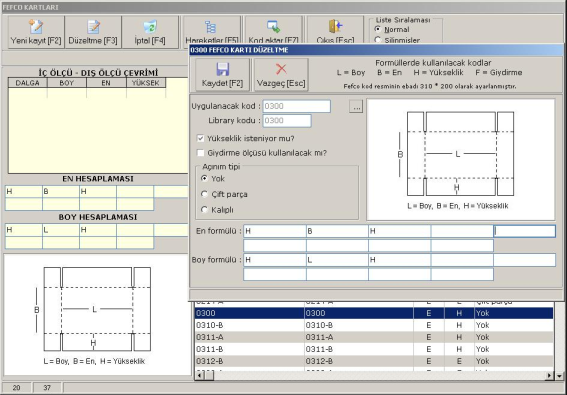Click first En formülü cell containing H
Viewport: 567px width, 395px height.
[275, 231]
